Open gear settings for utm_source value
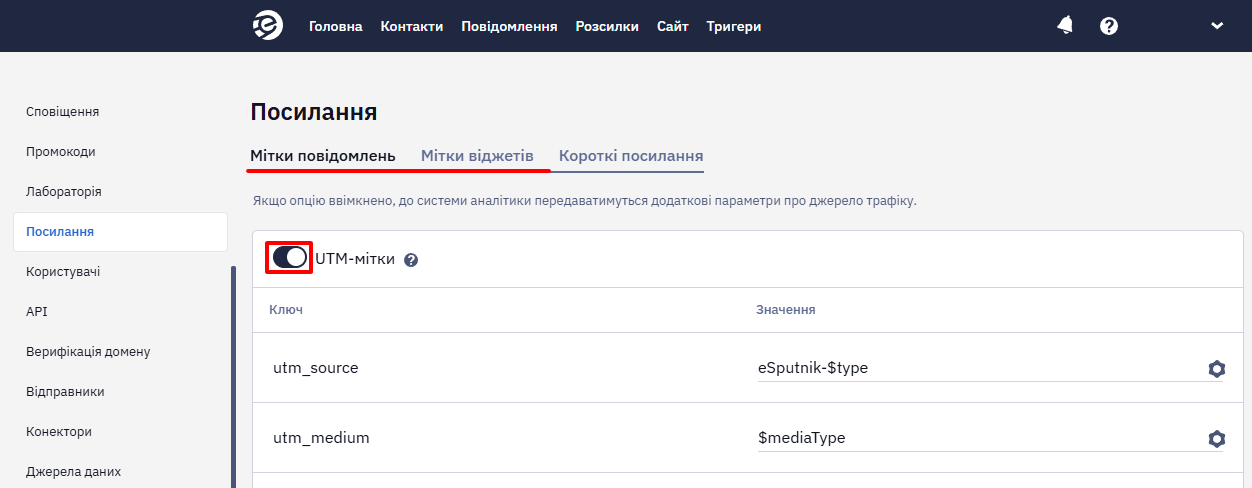1252x488 pixels. [x=1216, y=369]
